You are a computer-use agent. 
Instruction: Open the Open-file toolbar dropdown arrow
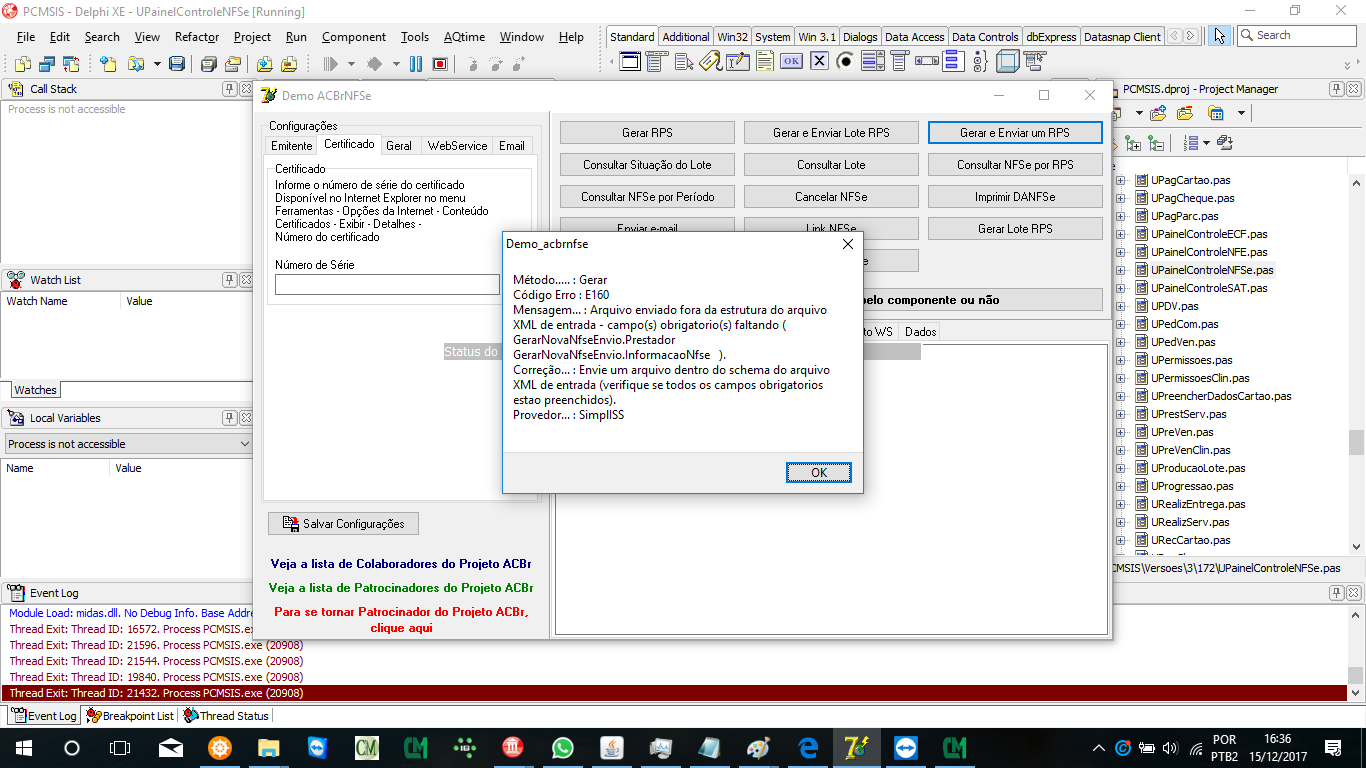(x=158, y=64)
